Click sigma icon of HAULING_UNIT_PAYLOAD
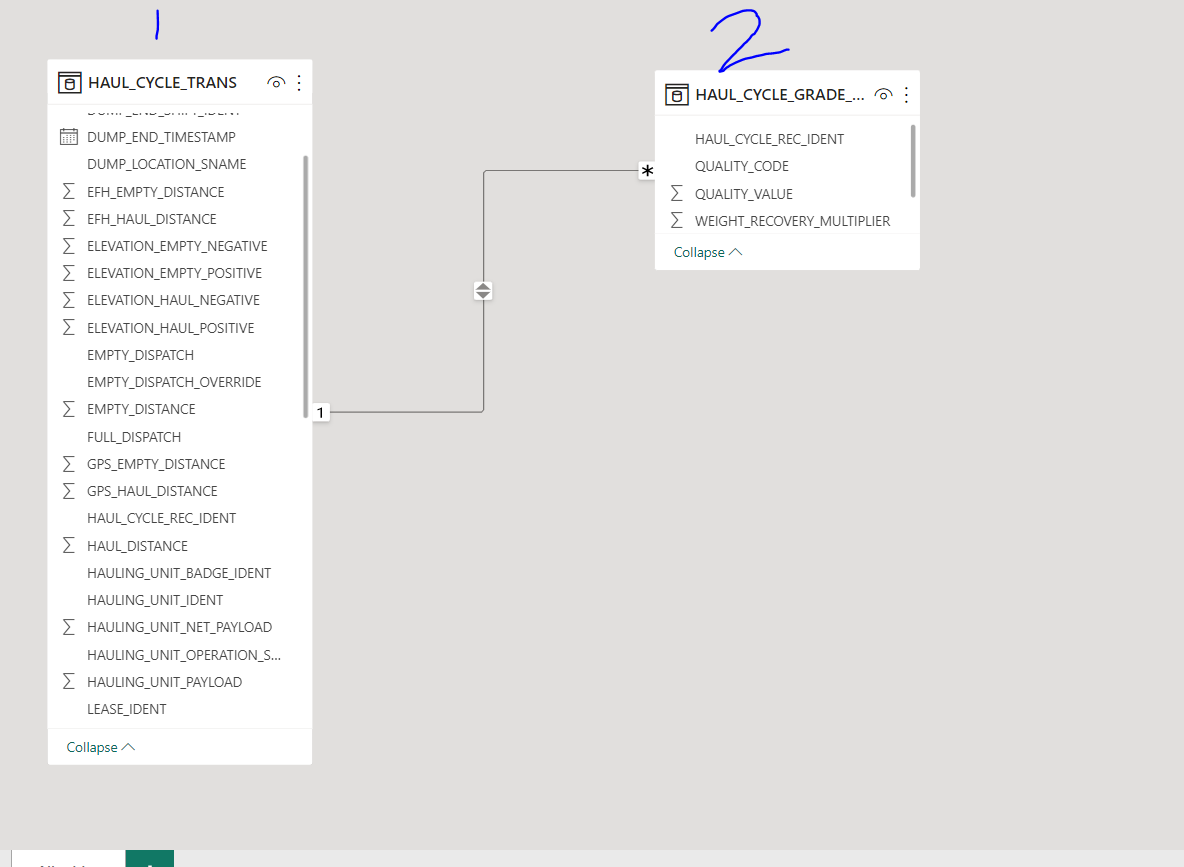Viewport: 1184px width, 867px height. (x=69, y=682)
